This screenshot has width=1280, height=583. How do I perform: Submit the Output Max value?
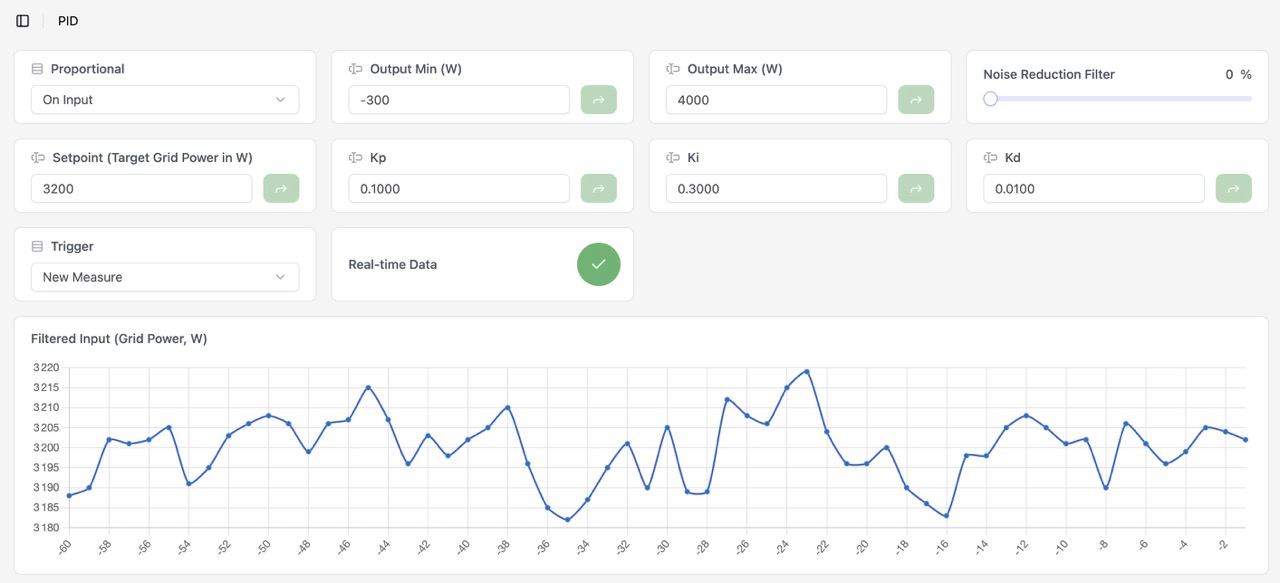click(916, 100)
